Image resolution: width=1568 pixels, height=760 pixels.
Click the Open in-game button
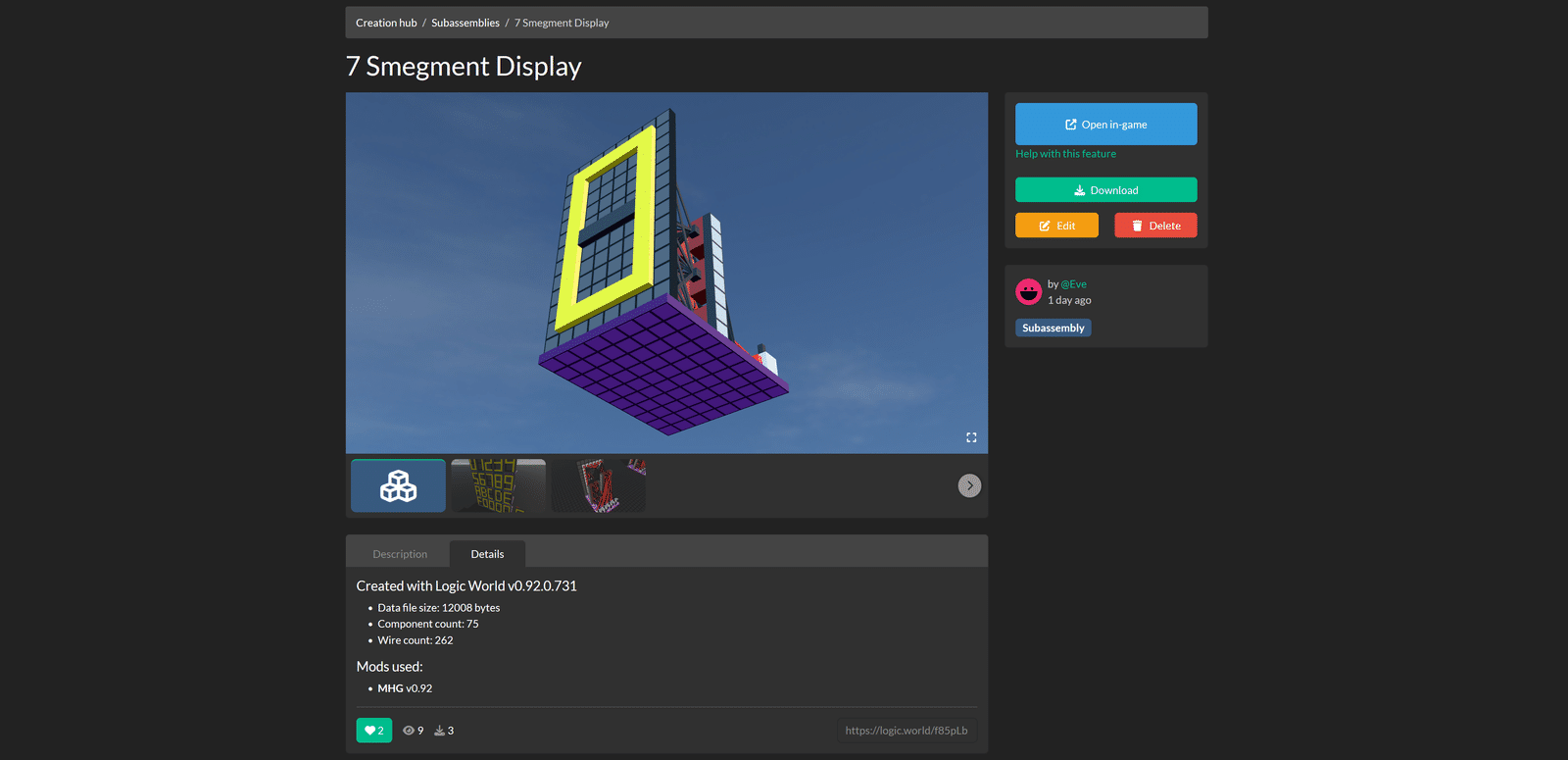[x=1105, y=125]
